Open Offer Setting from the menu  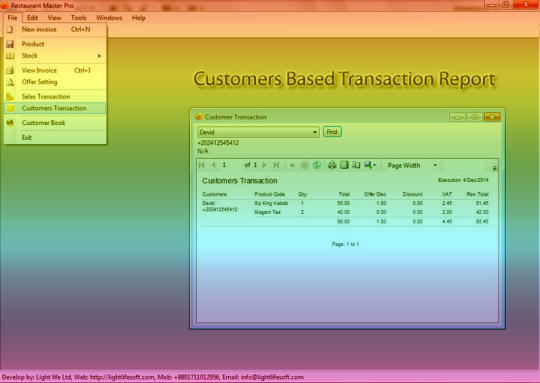[x=55, y=82]
